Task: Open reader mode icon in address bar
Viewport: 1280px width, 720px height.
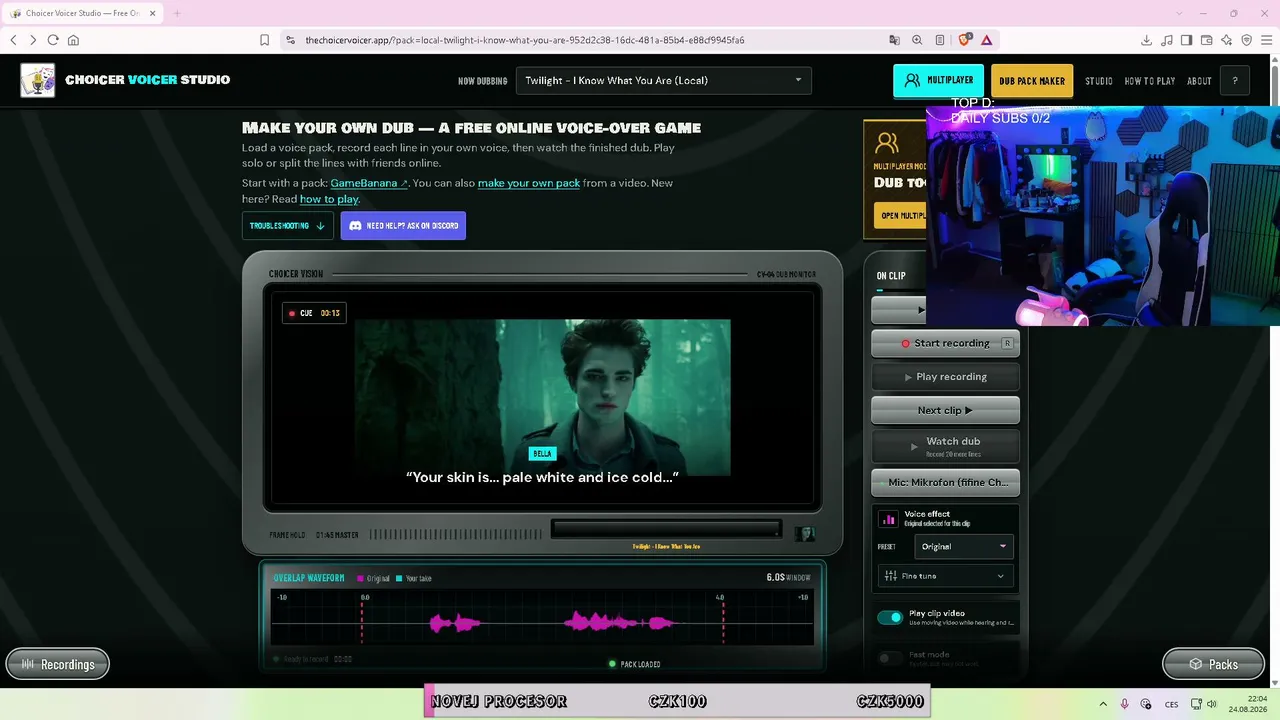Action: [940, 40]
